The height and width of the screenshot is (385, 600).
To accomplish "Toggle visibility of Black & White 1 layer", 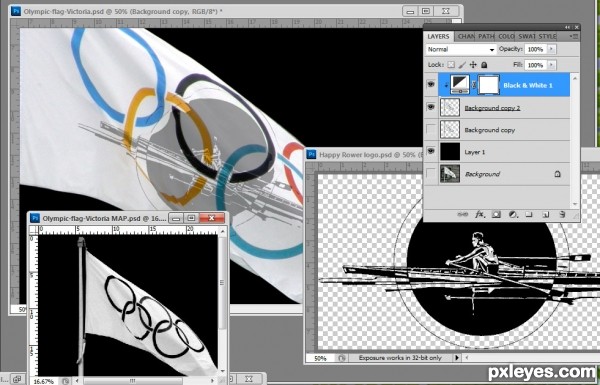I will [x=431, y=84].
